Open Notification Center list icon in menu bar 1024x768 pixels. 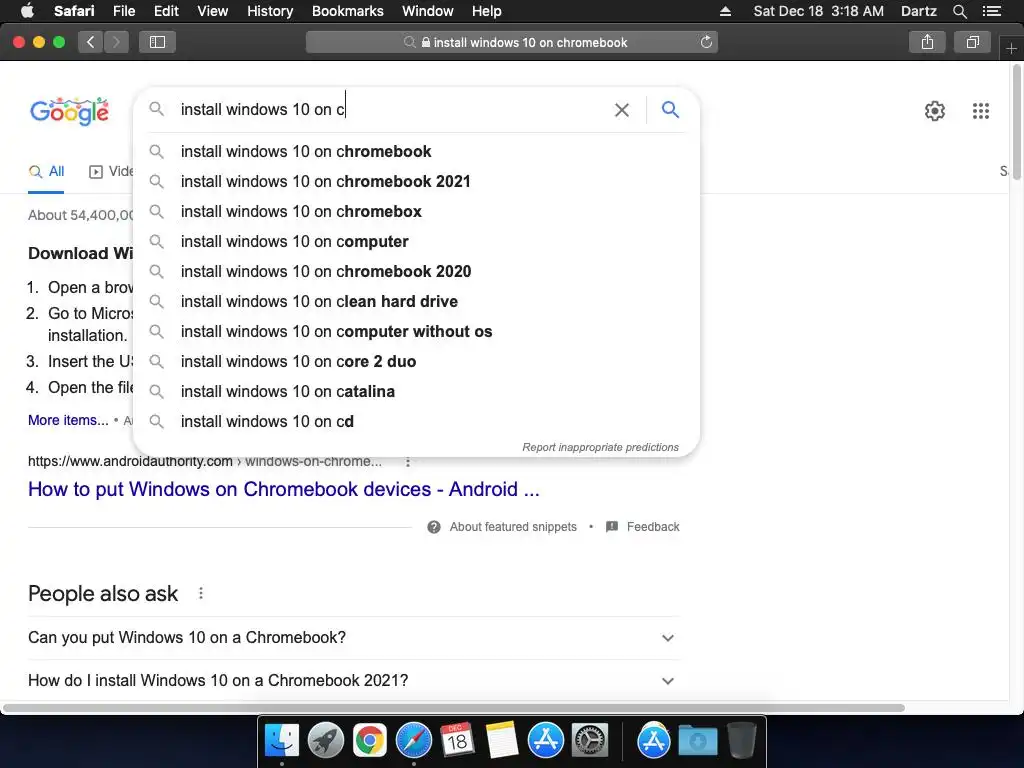(x=991, y=11)
